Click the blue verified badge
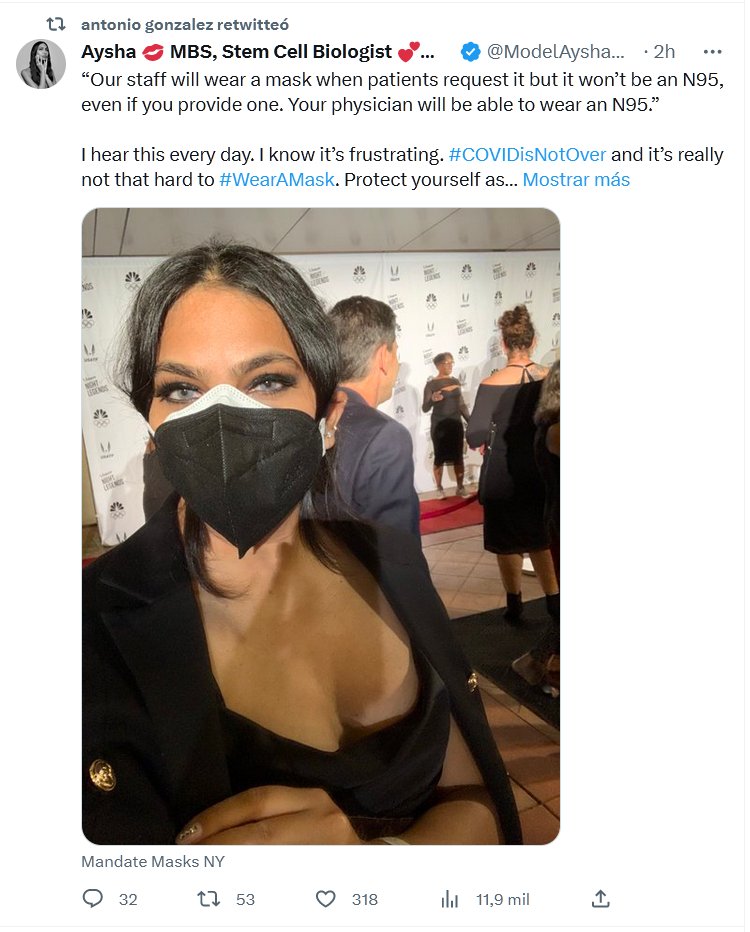 [471, 52]
